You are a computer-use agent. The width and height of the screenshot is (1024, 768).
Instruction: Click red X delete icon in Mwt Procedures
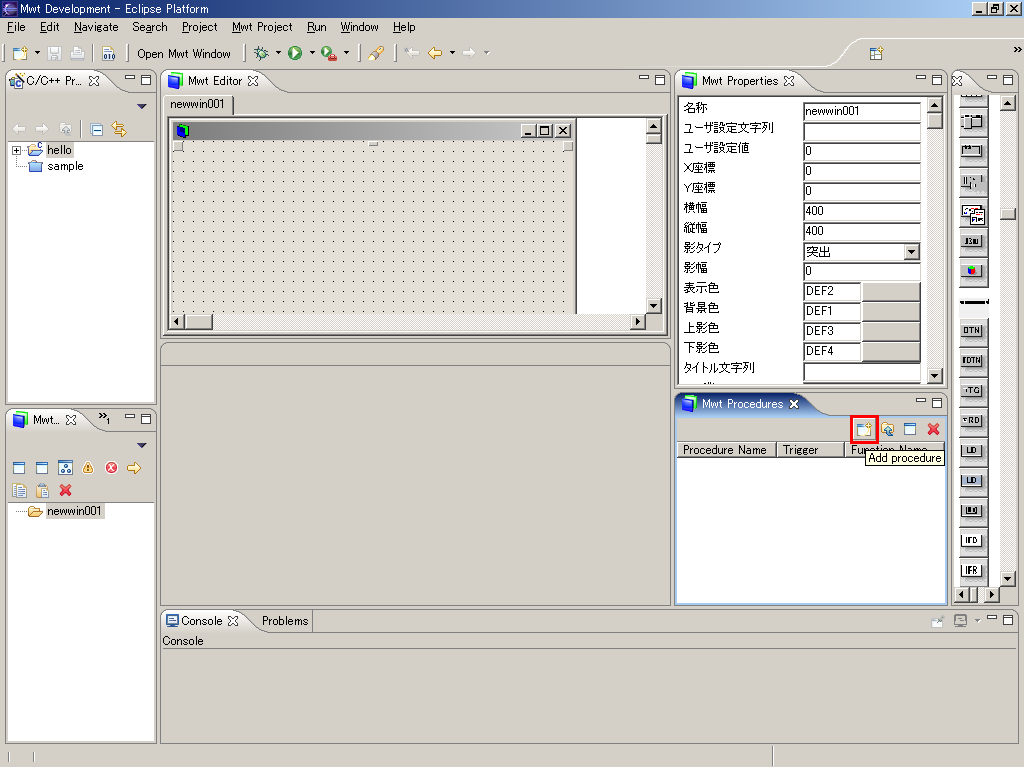click(x=933, y=429)
